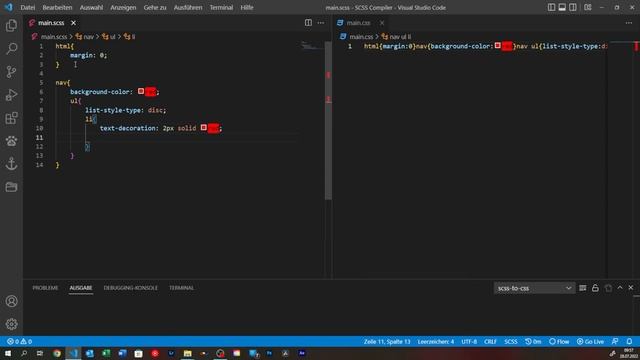Open the customize layout button
The image size is (640, 360).
(588, 7)
